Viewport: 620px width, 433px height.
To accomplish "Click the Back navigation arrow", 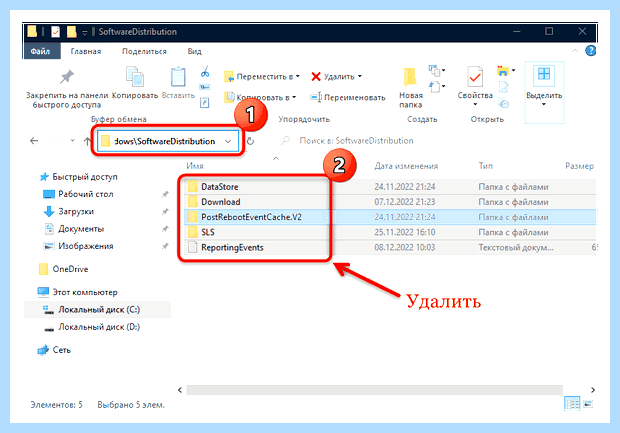I will (x=34, y=141).
